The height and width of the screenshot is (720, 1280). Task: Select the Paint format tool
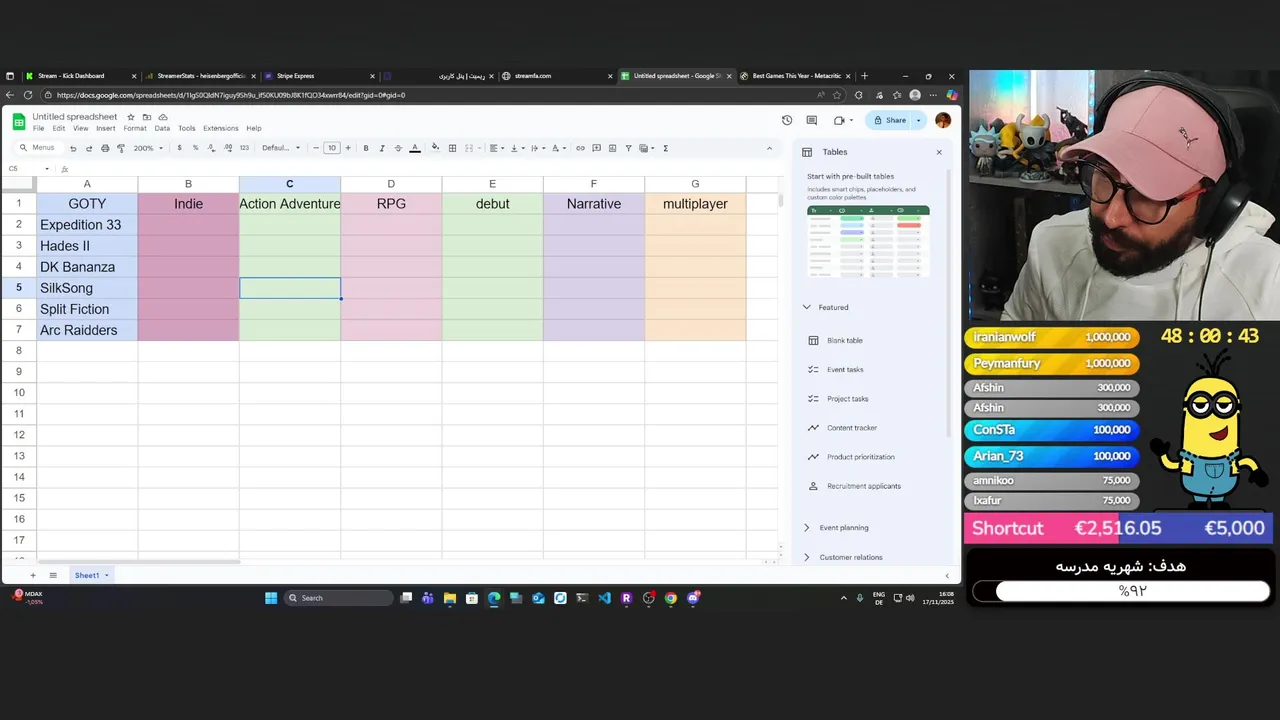click(x=121, y=148)
